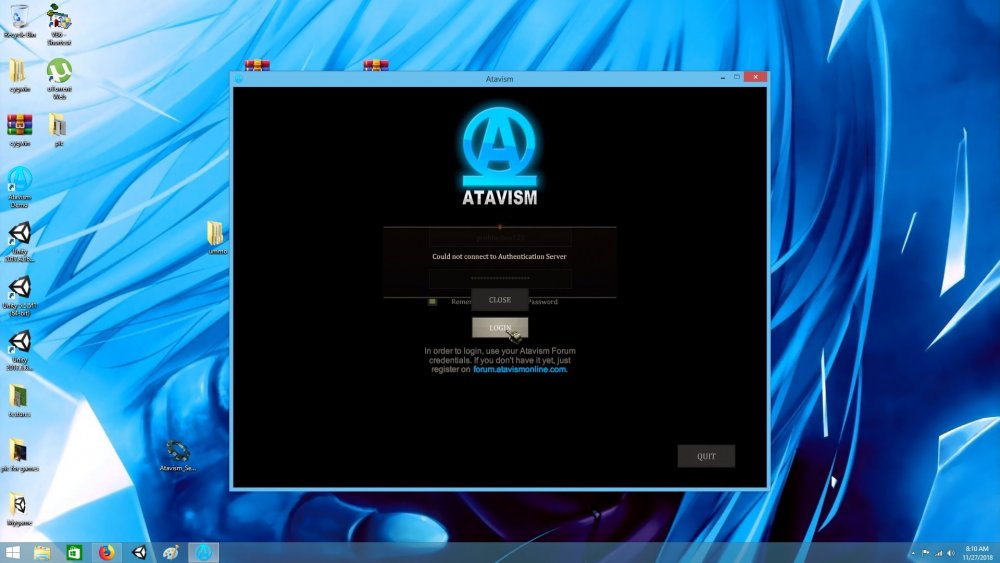Screen dimensions: 1000x563
Task: Click the CLOSE button on error dialog
Action: point(499,300)
